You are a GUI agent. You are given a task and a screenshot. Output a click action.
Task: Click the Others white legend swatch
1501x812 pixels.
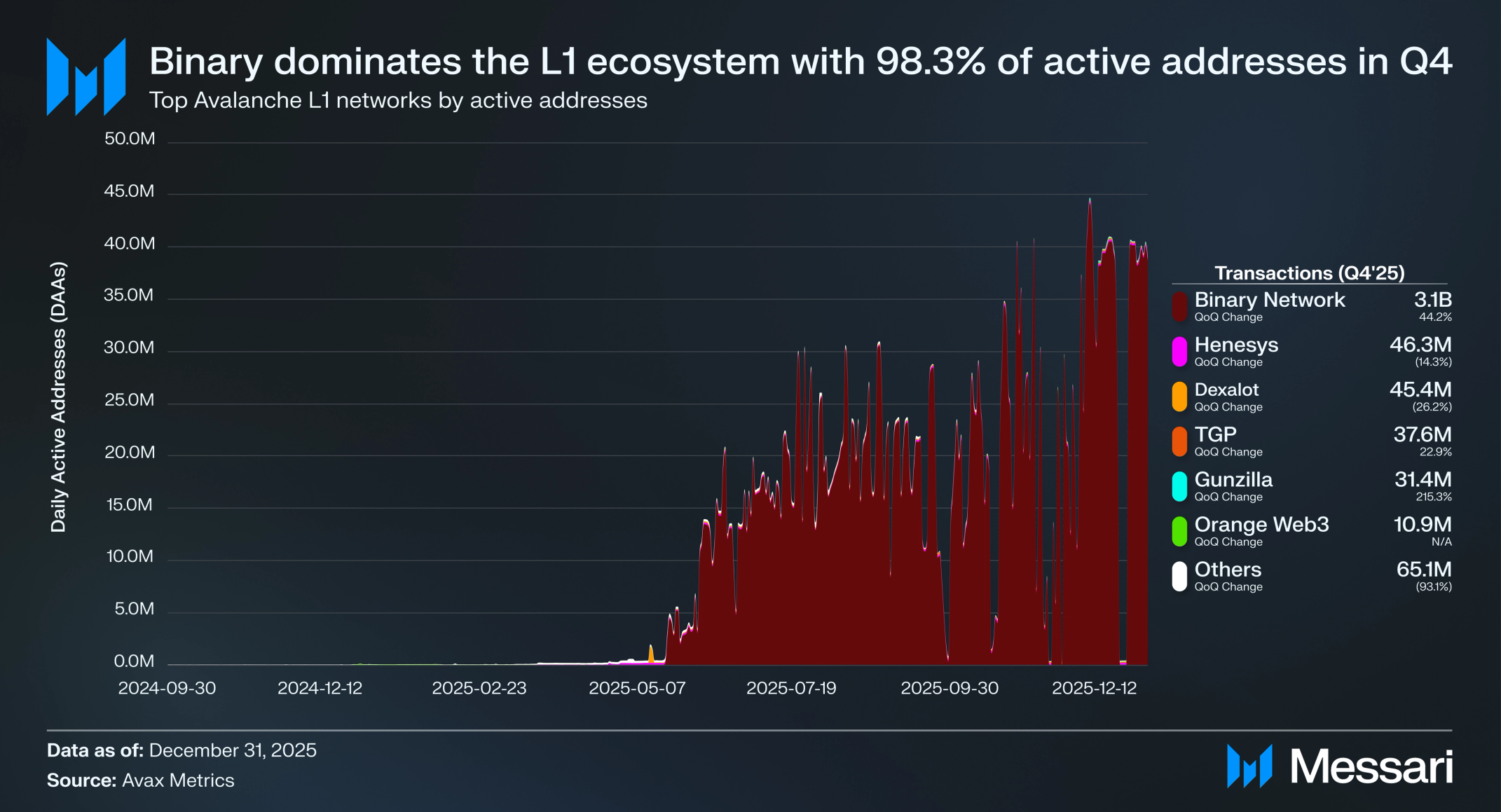coord(1179,576)
